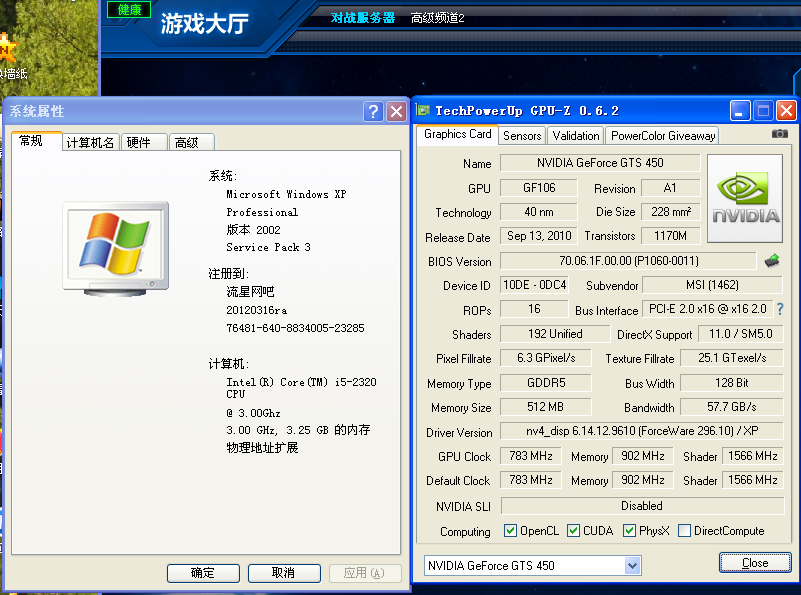Click the Driver Version field

(x=642, y=431)
